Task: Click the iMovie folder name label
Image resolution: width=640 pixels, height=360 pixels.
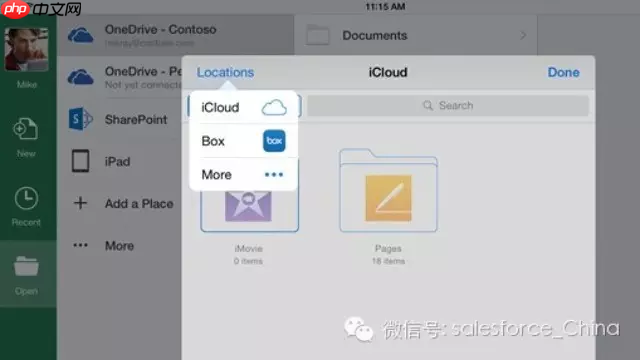Action: pos(248,248)
